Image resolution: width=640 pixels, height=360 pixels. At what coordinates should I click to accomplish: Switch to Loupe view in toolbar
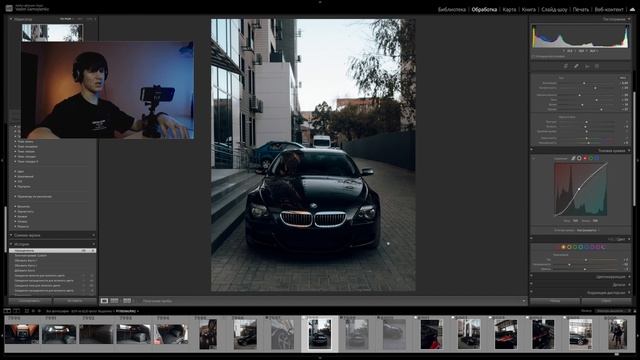104,301
